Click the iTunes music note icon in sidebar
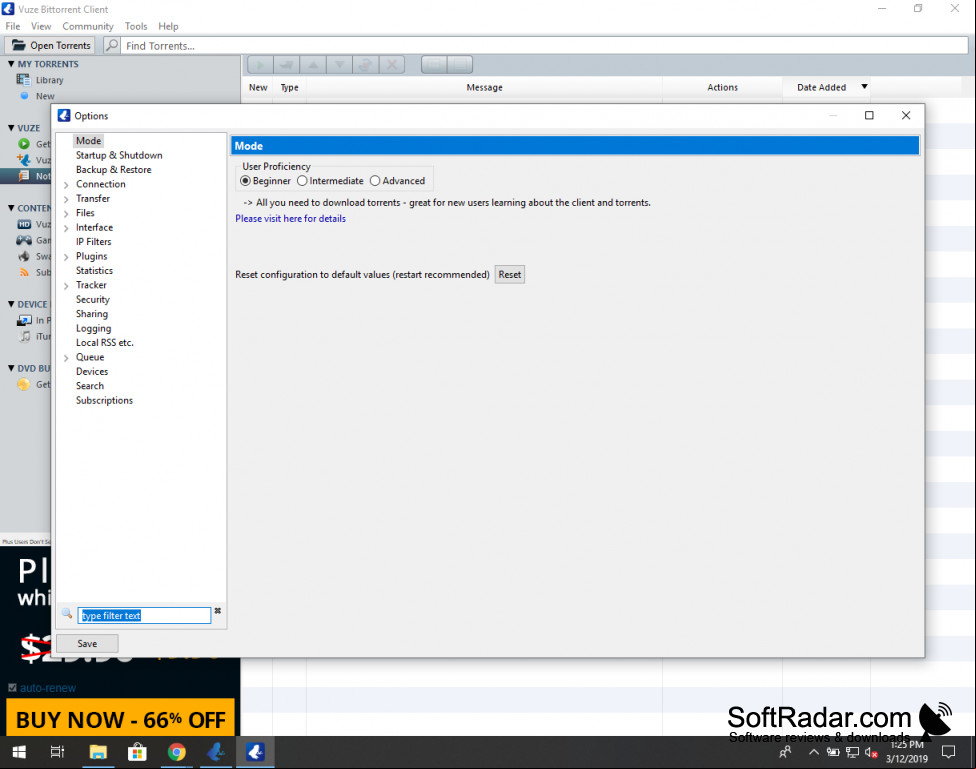Screen dimensions: 976x769 24,336
